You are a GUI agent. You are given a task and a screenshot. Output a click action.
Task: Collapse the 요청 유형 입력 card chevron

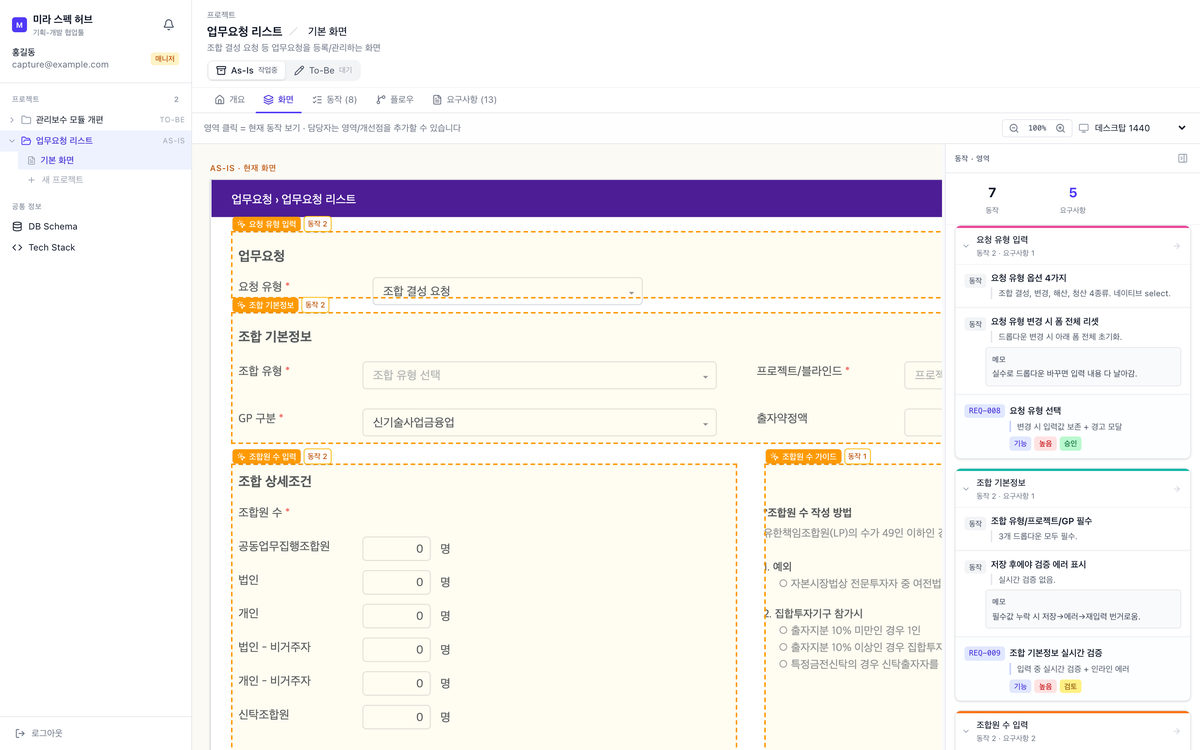pos(966,246)
